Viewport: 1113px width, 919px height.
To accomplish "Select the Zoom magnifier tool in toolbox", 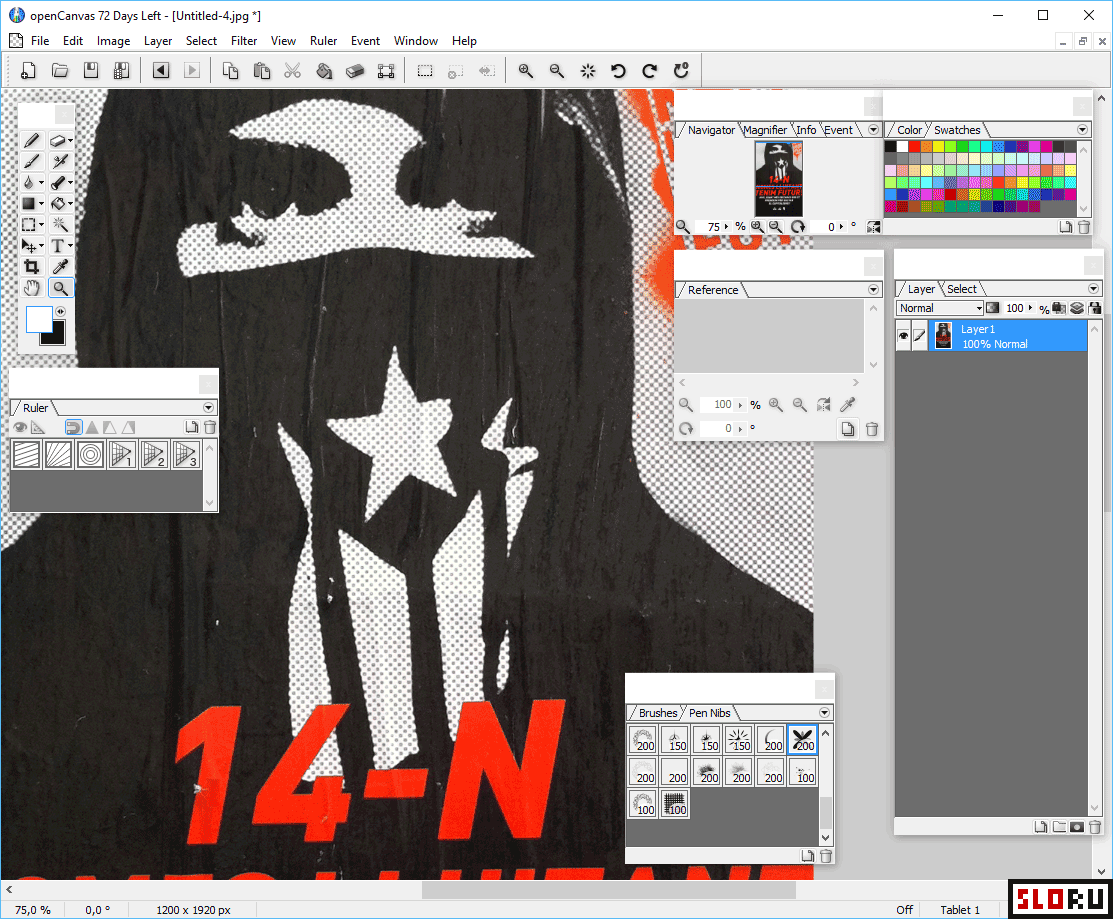I will [60, 288].
